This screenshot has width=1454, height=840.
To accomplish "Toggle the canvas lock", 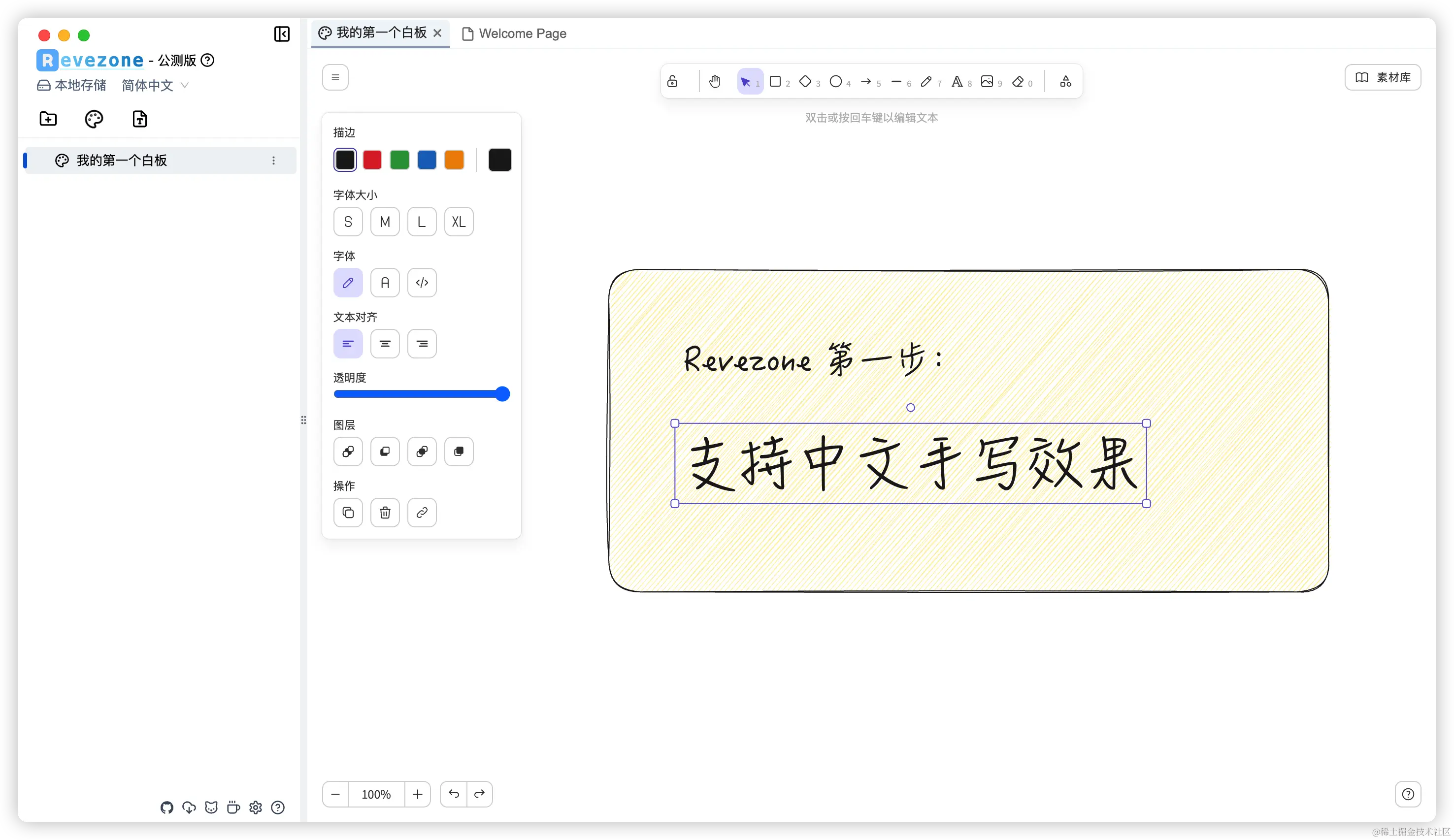I will 673,81.
